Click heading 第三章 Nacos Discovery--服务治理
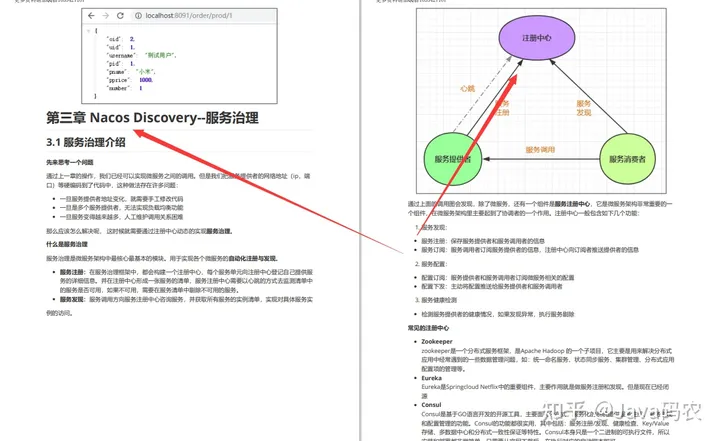720x441 pixels. 152,118
